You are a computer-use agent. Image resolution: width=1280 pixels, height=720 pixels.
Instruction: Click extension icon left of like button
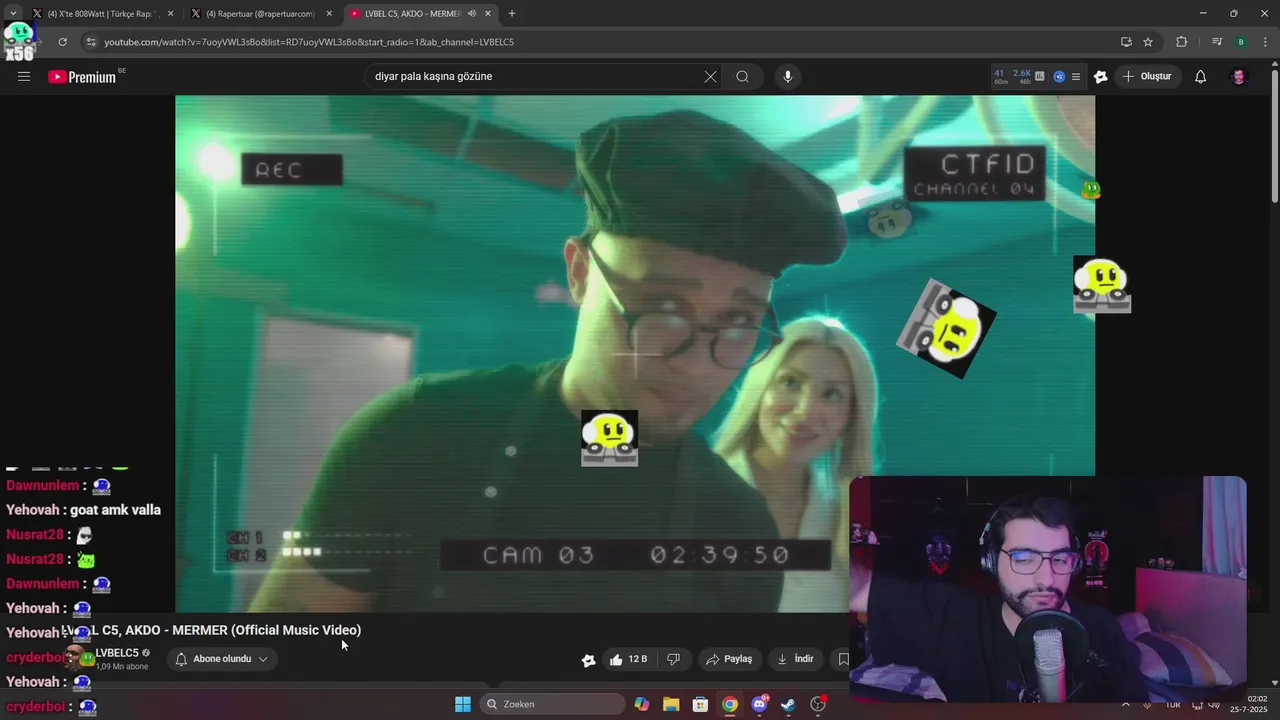click(588, 660)
